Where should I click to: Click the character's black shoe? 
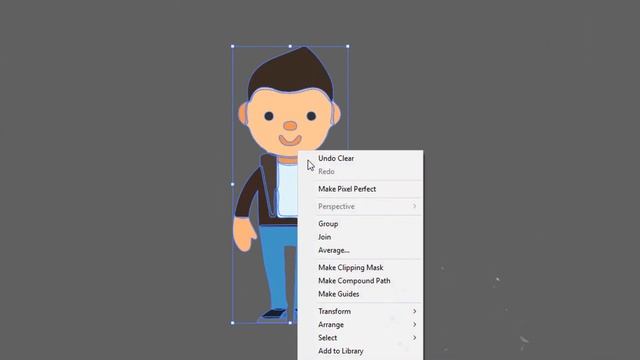[x=273, y=314]
